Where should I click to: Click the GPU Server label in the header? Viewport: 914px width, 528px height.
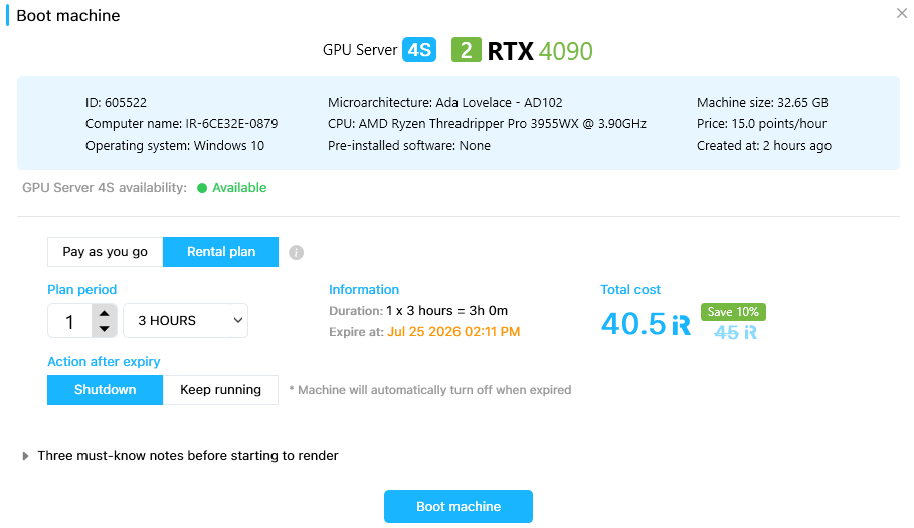click(360, 50)
